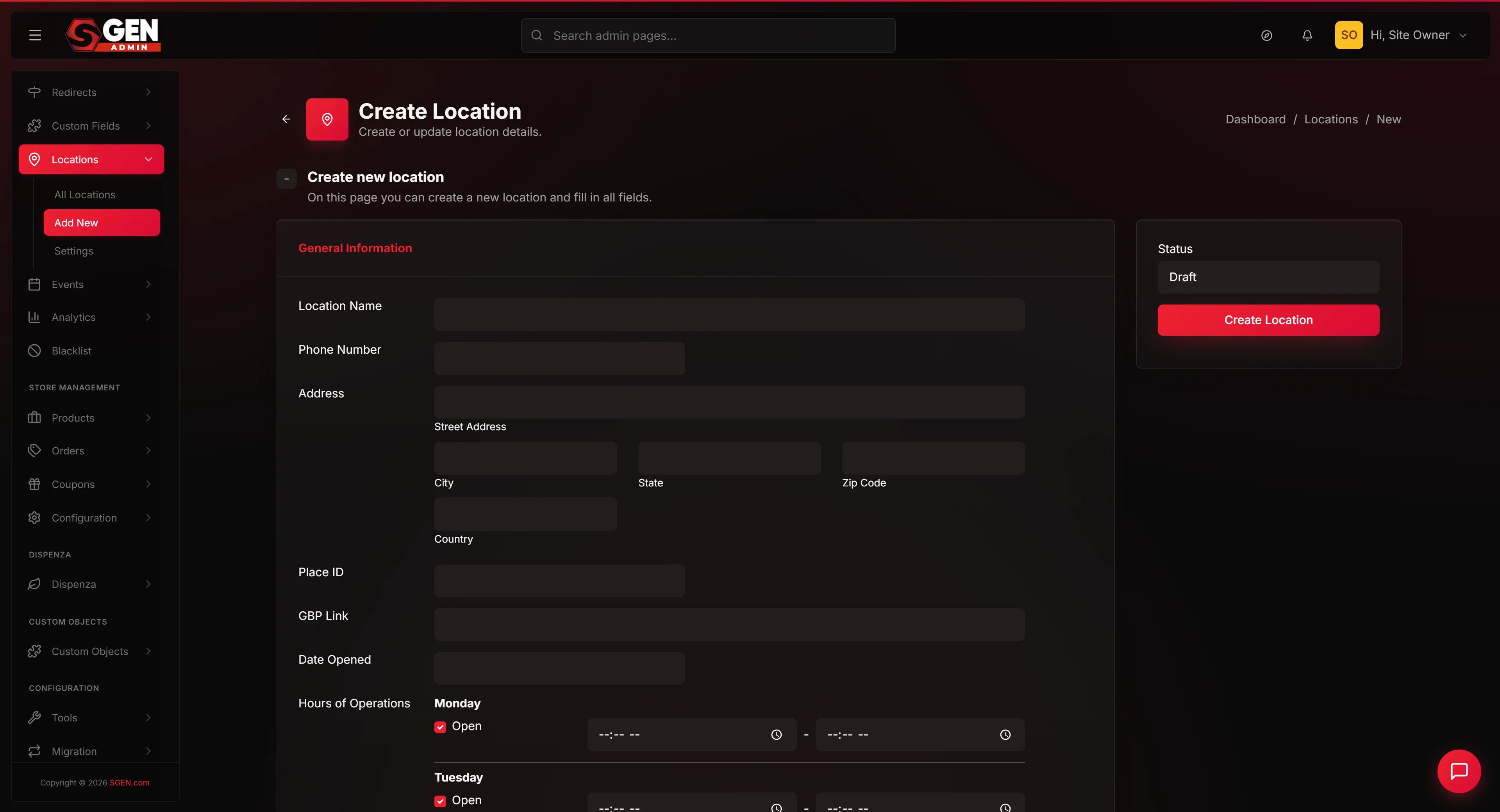Viewport: 1500px width, 812px height.
Task: Click the Redirects signpost icon
Action: pyautogui.click(x=34, y=92)
